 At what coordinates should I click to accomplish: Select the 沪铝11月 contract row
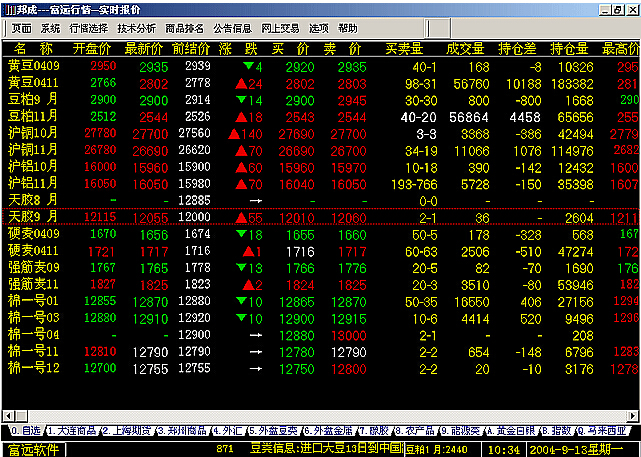tap(321, 184)
